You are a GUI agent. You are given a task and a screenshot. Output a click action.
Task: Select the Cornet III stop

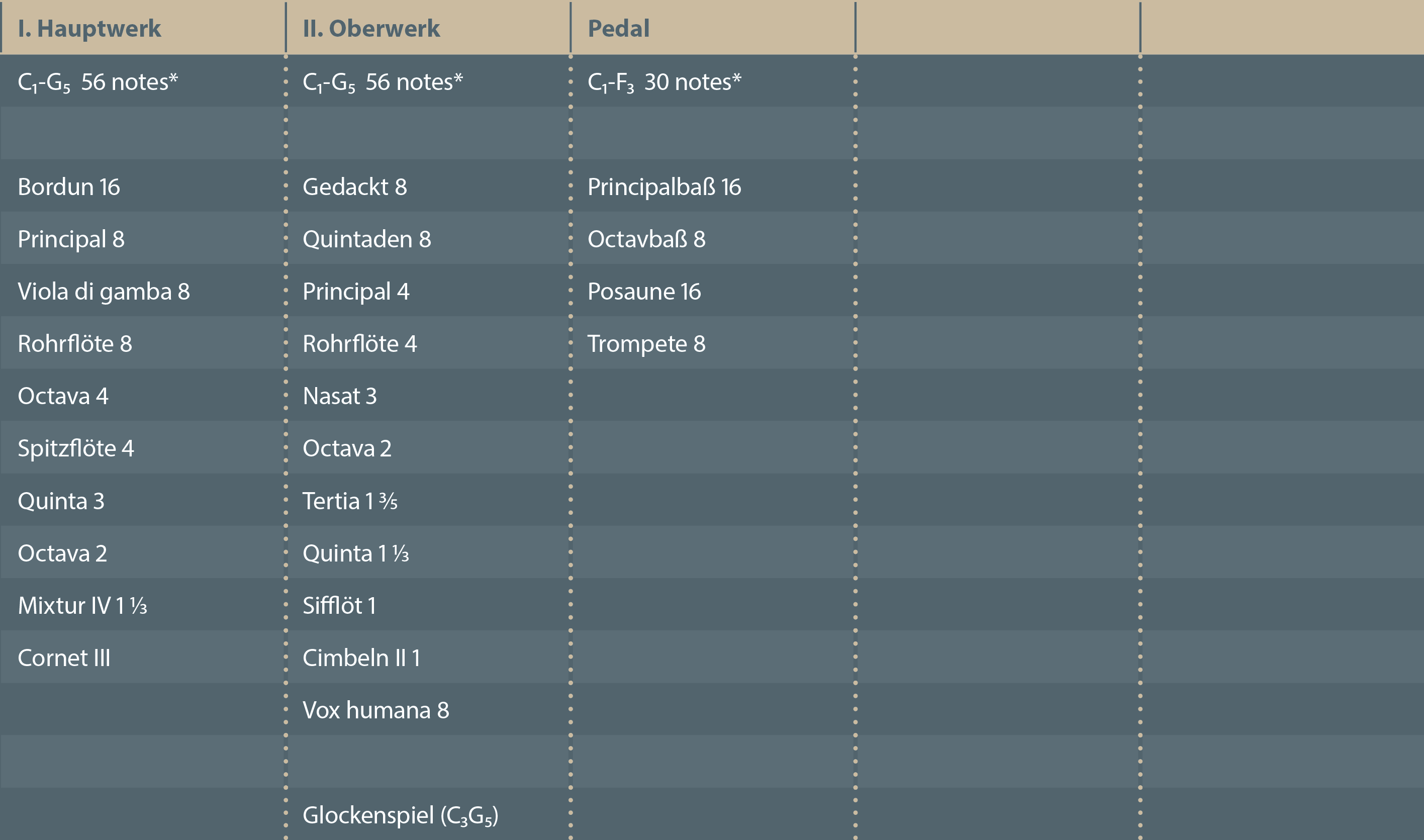click(64, 658)
